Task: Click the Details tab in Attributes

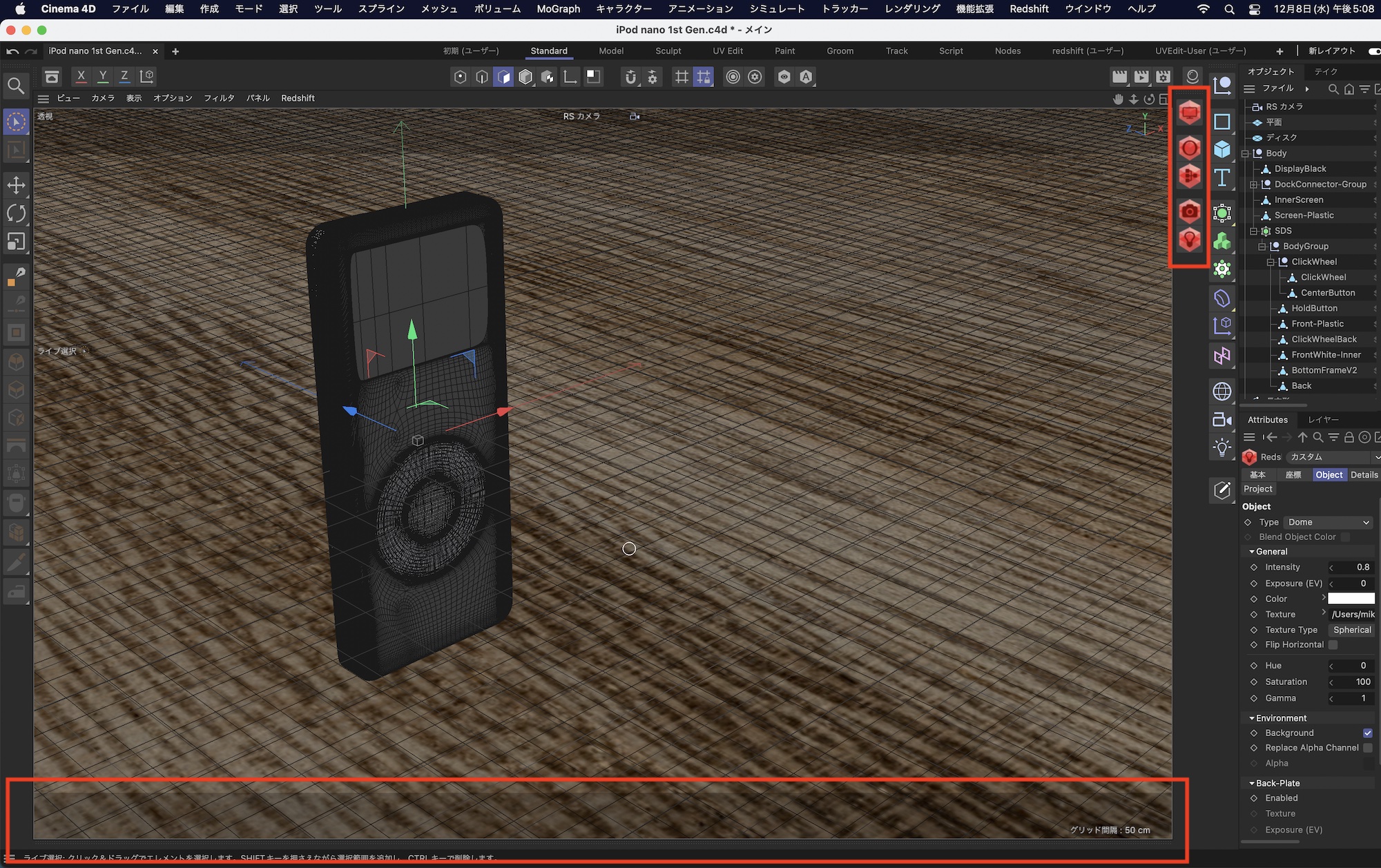Action: tap(1364, 475)
